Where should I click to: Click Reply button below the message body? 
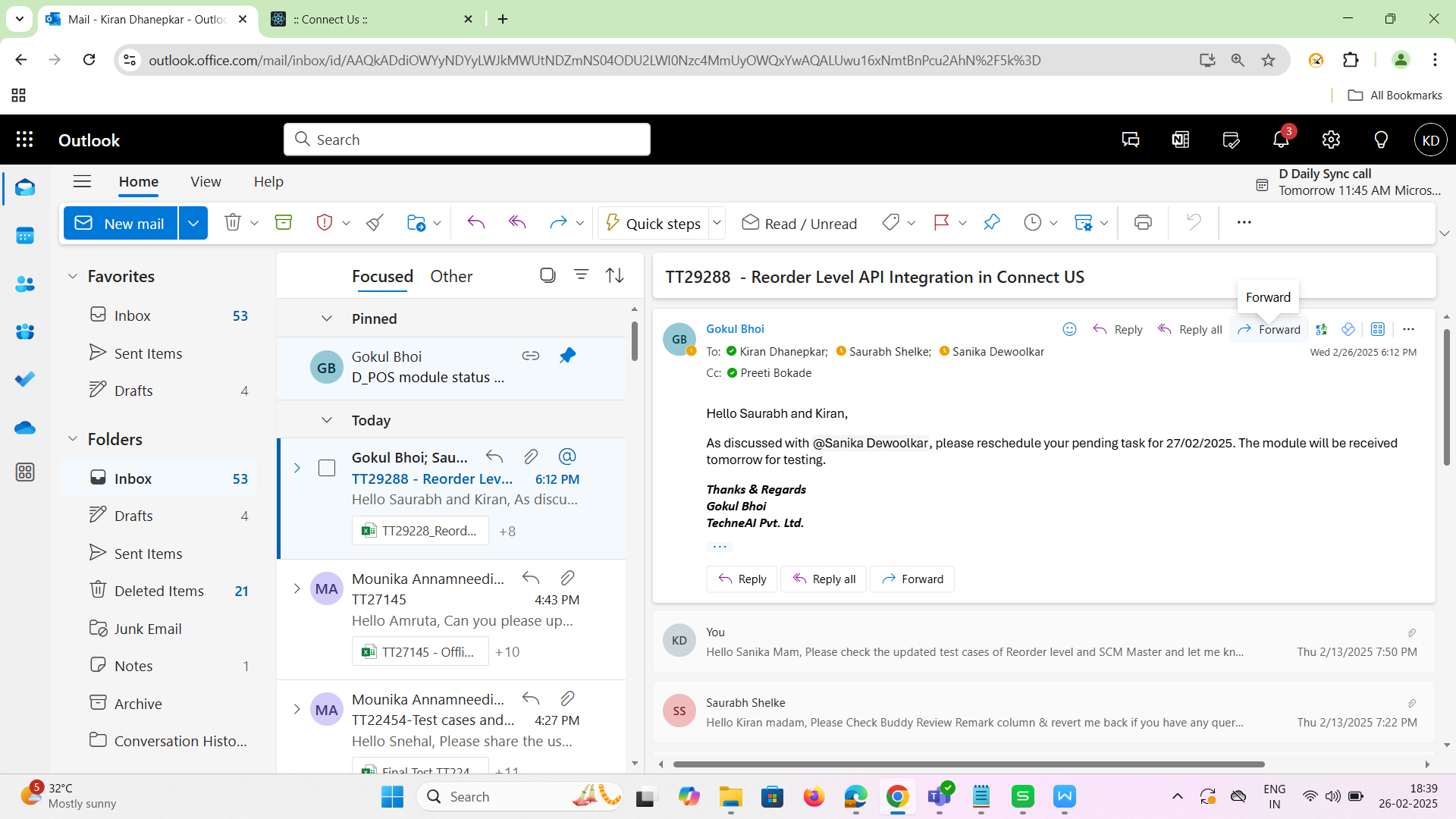[742, 579]
